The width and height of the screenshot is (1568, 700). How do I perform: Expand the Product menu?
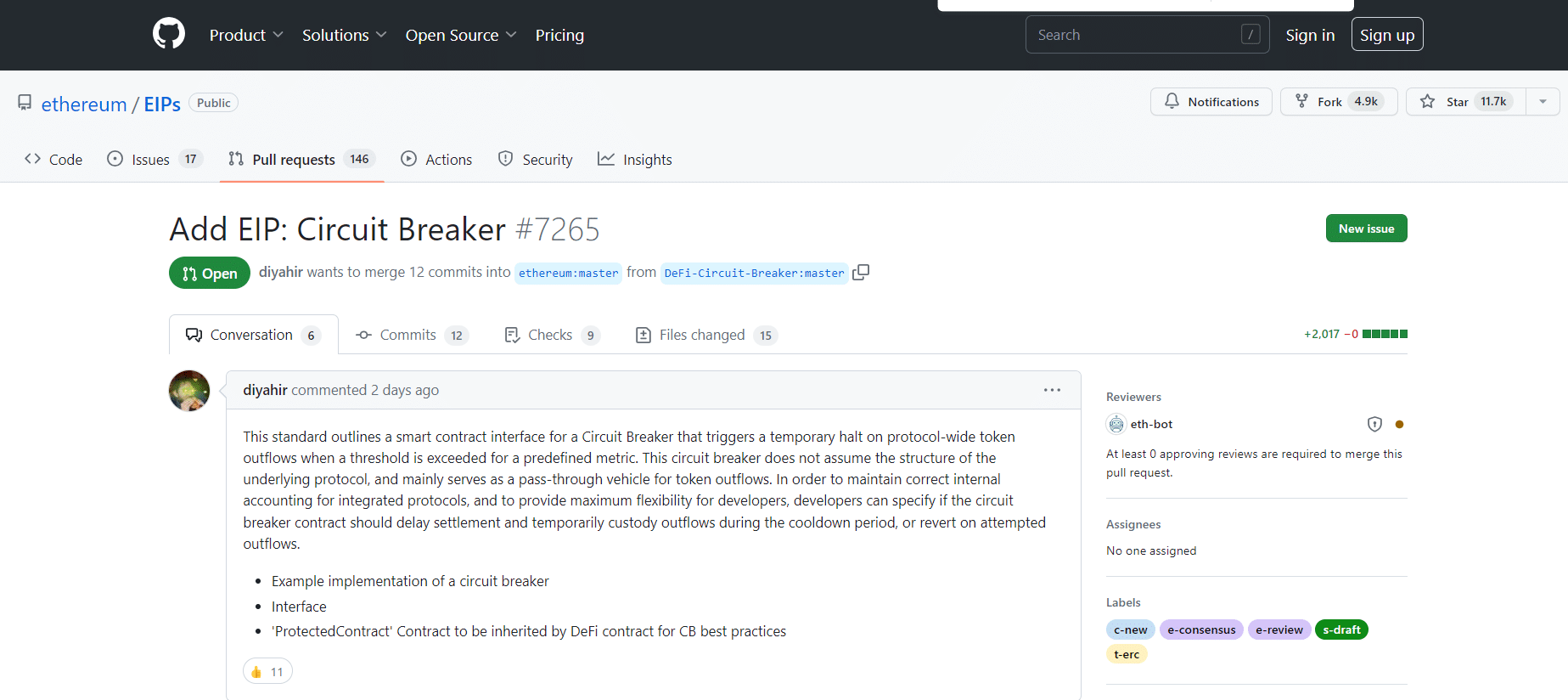pyautogui.click(x=246, y=35)
